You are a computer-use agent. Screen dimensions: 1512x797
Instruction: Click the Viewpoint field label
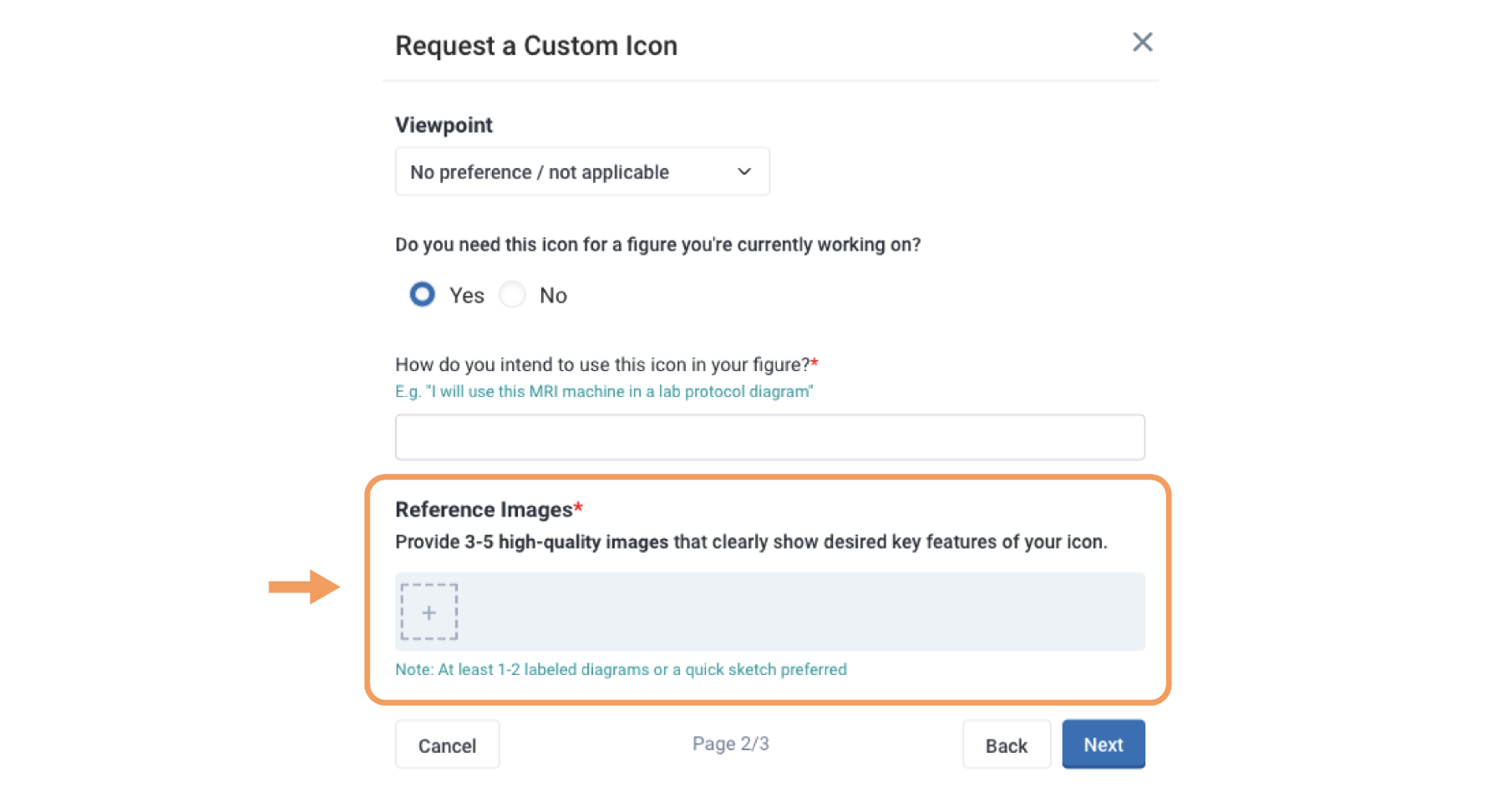click(444, 125)
